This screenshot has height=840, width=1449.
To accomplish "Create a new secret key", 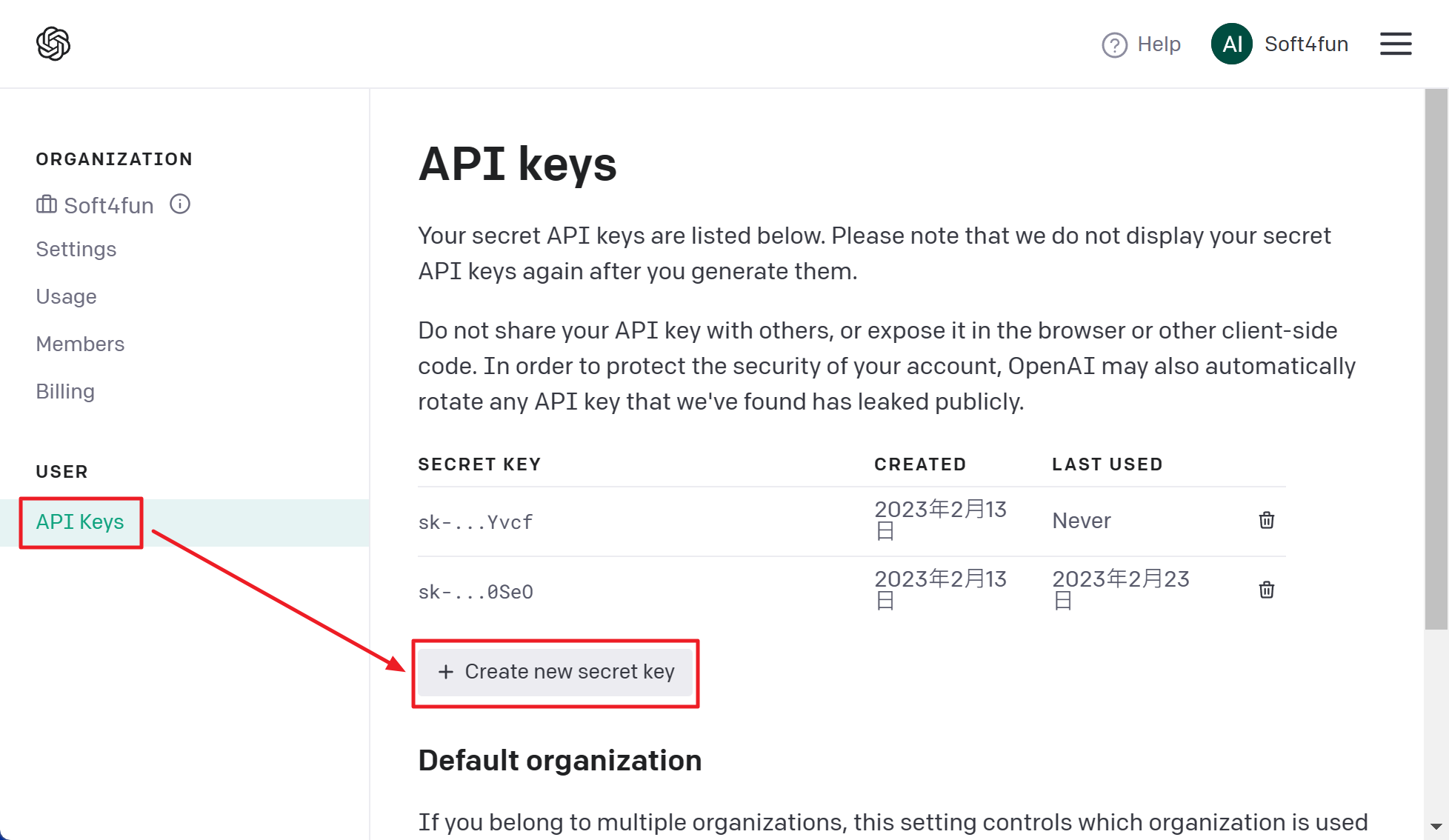I will [556, 672].
